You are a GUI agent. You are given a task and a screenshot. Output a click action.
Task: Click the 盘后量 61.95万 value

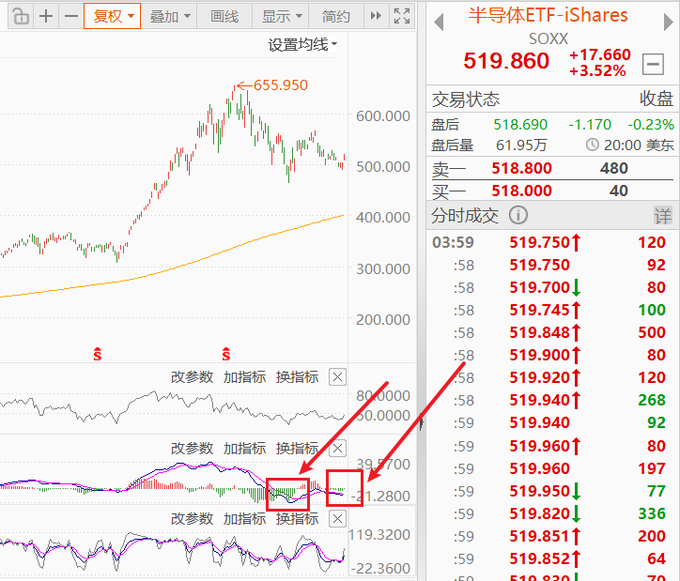[521, 145]
